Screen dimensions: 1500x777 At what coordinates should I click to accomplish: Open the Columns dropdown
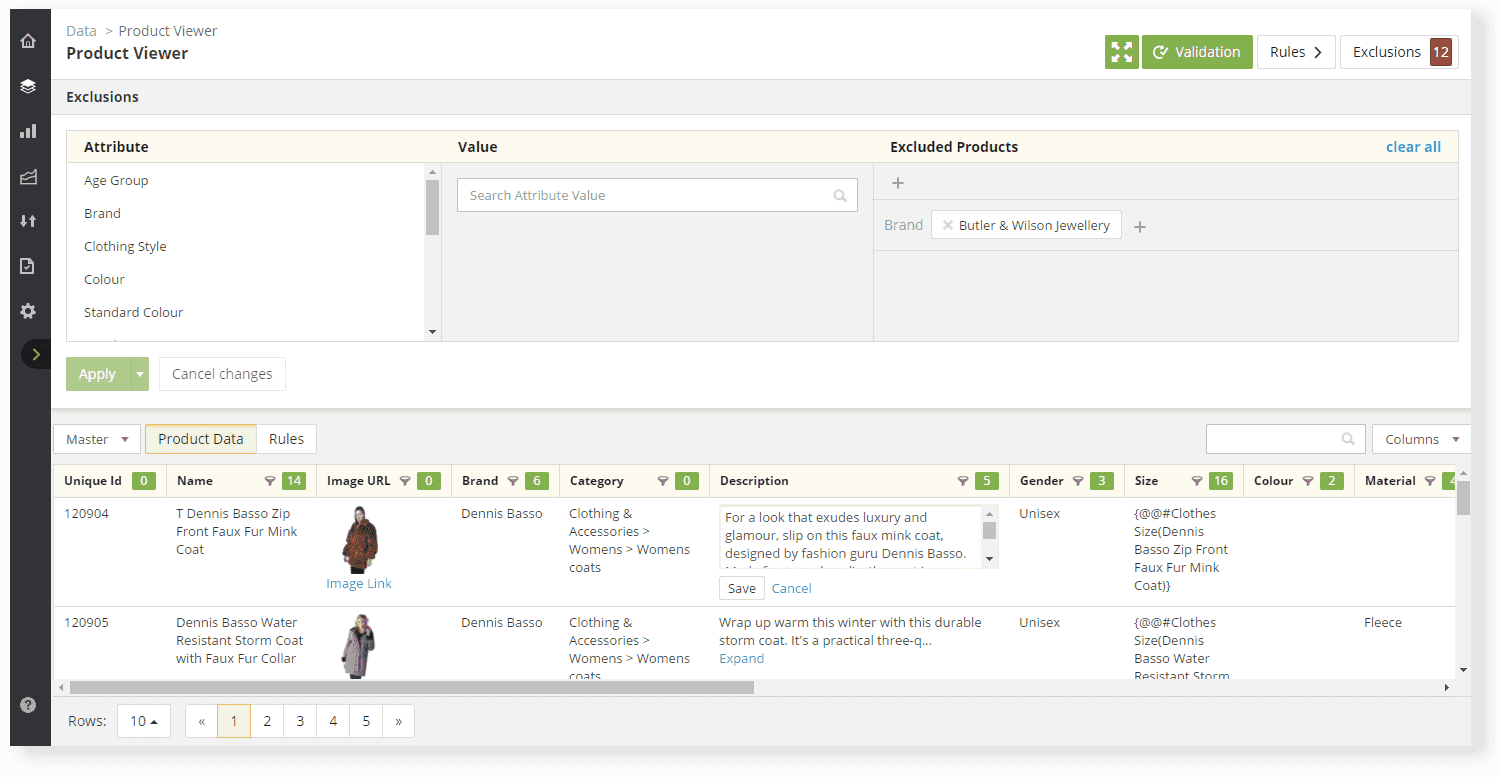(1421, 439)
